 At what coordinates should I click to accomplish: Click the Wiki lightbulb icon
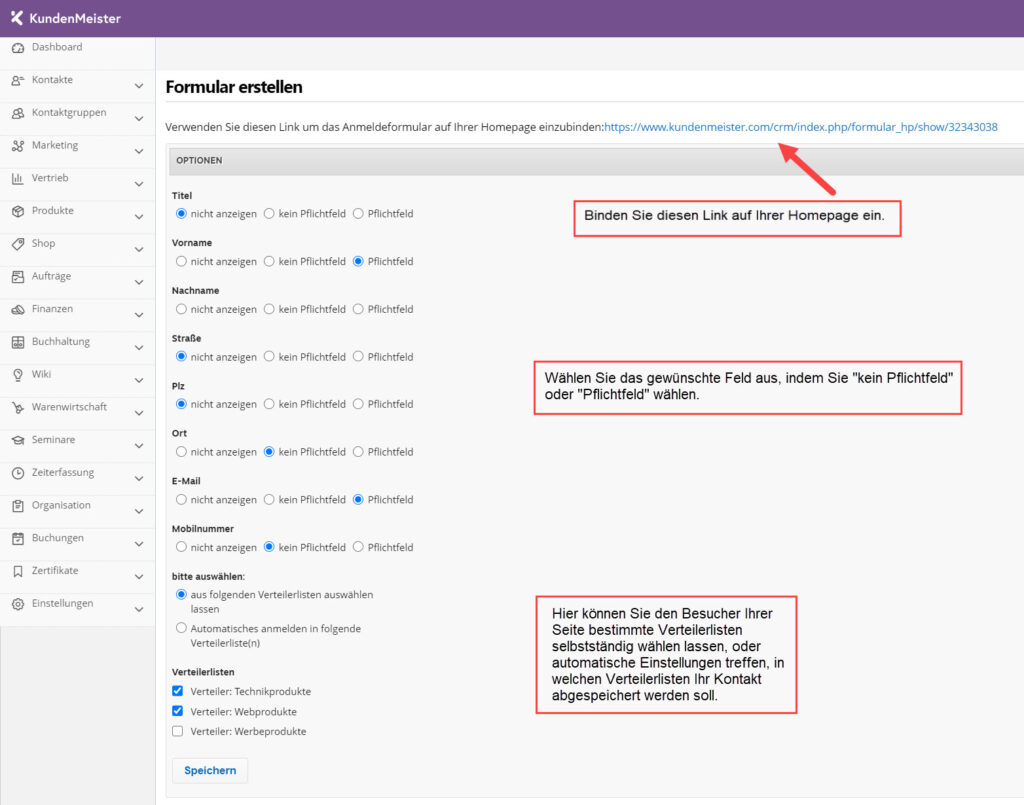click(x=18, y=375)
